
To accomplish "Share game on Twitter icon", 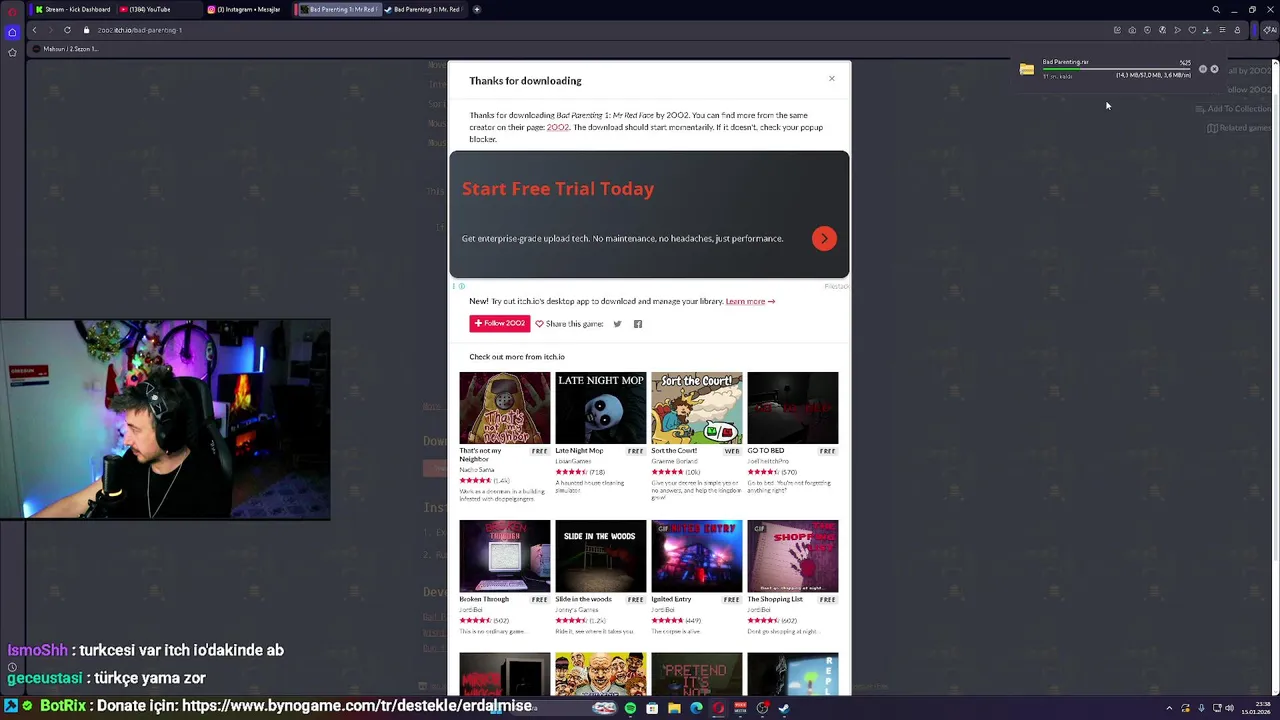I will pyautogui.click(x=617, y=324).
